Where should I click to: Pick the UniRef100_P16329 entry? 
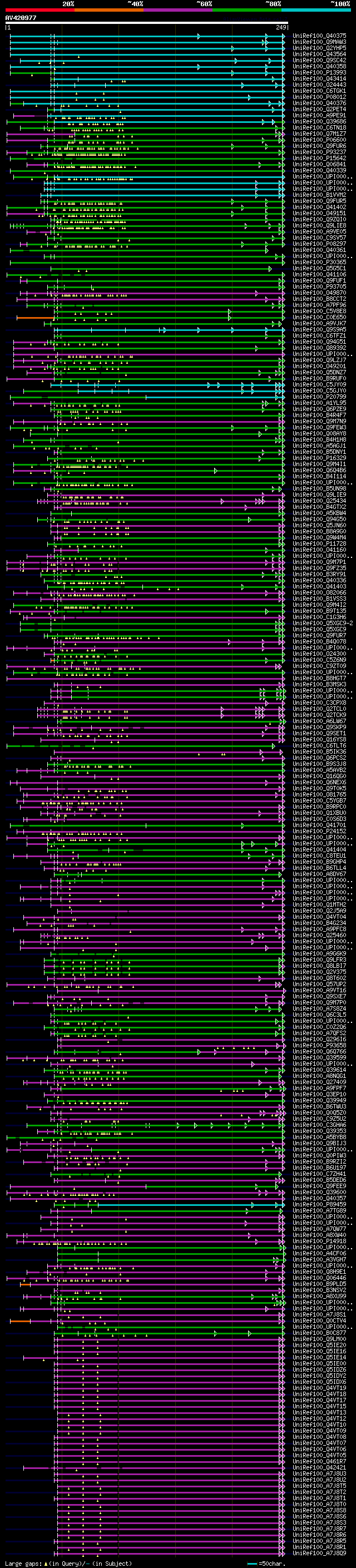(x=319, y=458)
